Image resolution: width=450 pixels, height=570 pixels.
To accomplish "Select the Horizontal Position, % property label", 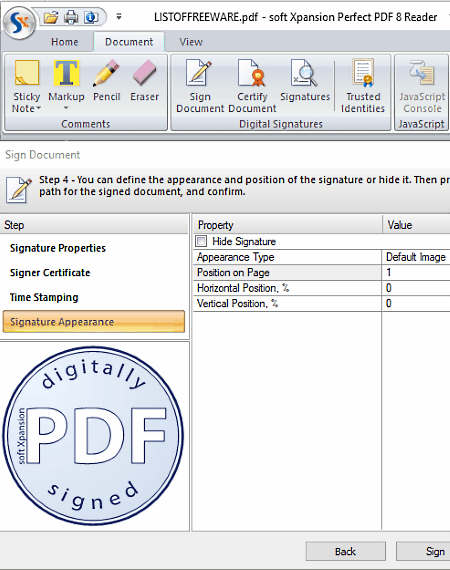I will point(243,288).
